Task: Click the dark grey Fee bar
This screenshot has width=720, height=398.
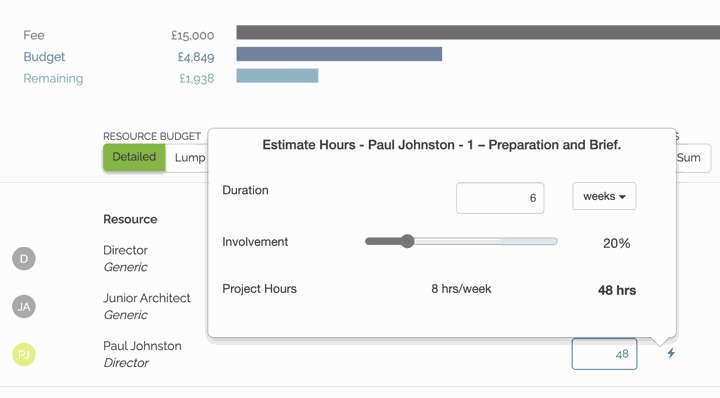Action: pos(478,32)
